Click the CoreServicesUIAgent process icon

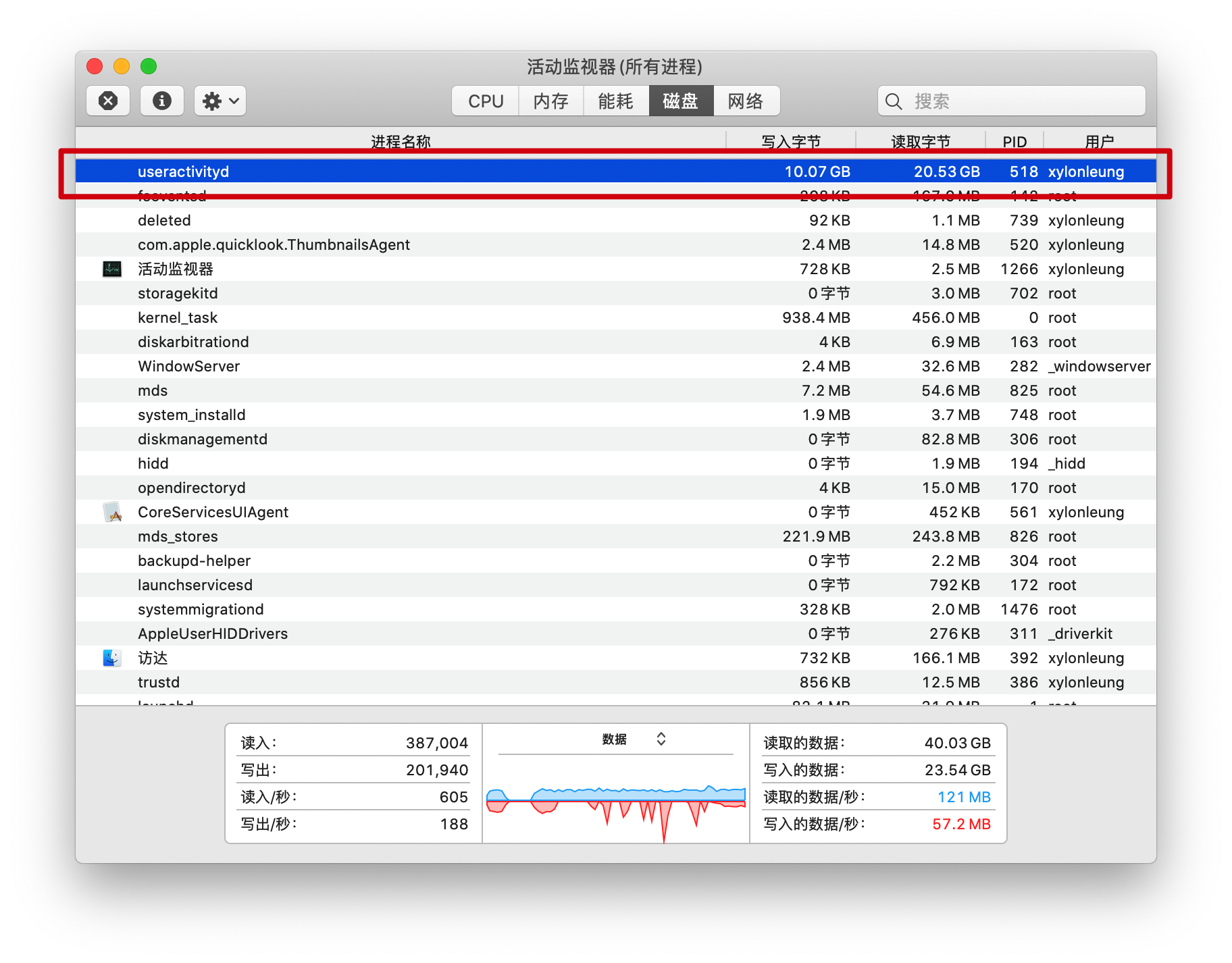click(112, 513)
